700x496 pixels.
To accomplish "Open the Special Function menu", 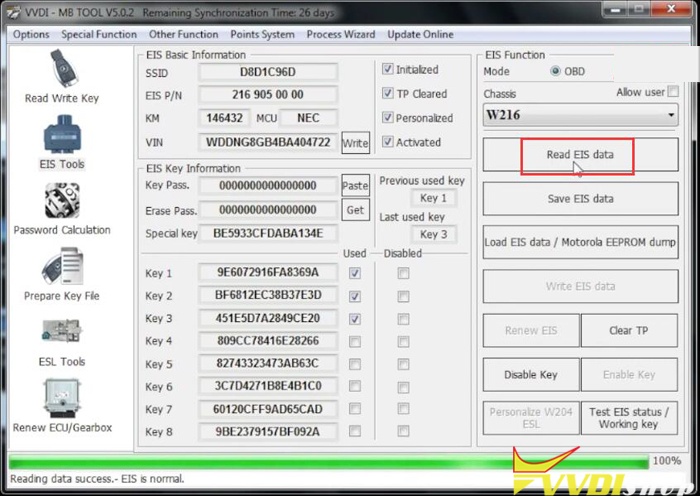I will pyautogui.click(x=99, y=34).
